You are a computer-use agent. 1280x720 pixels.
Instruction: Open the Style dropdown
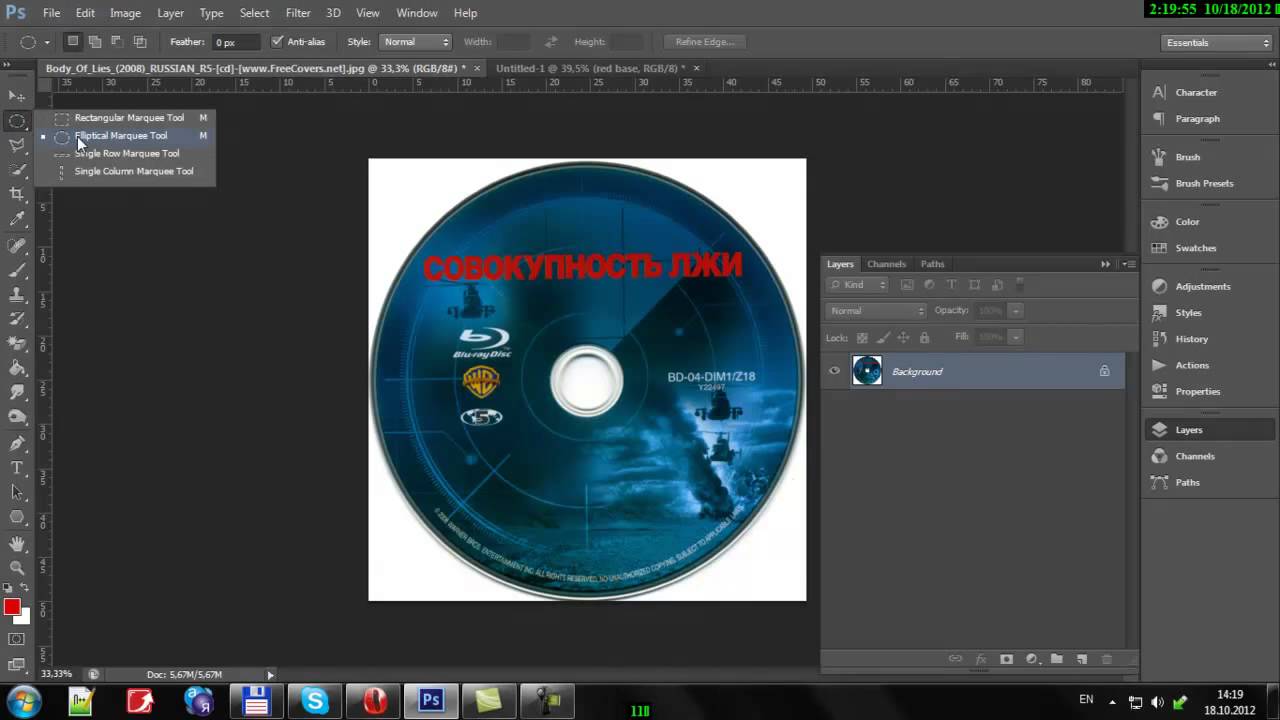point(416,42)
